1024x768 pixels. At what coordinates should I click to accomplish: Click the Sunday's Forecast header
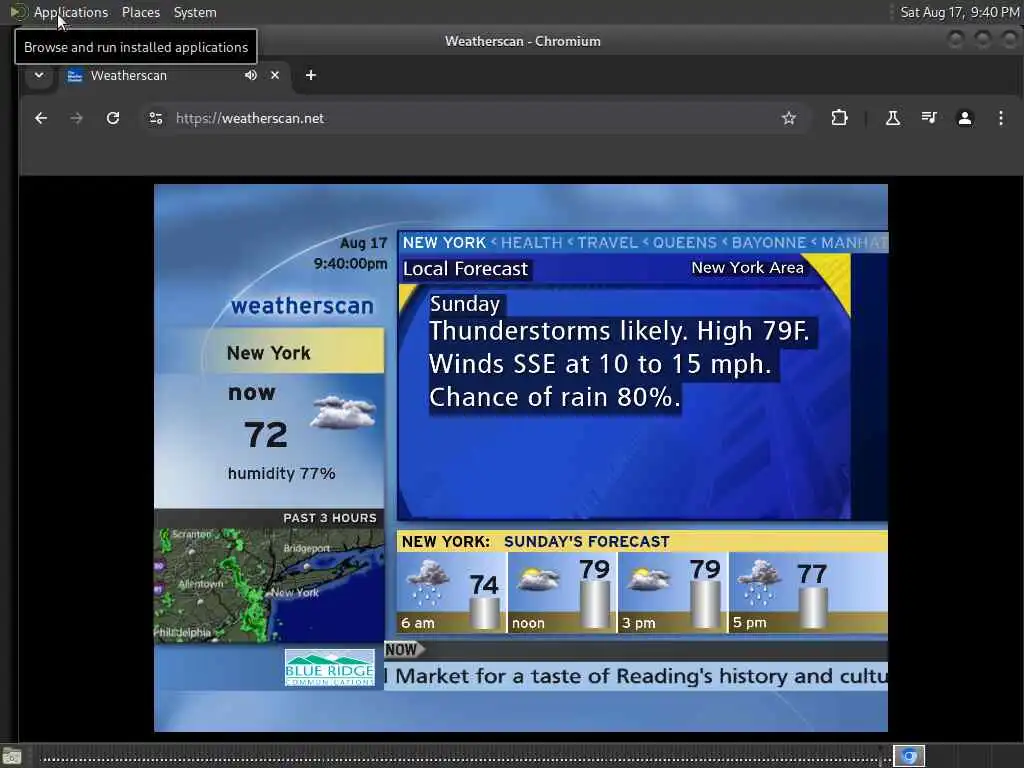pos(586,542)
